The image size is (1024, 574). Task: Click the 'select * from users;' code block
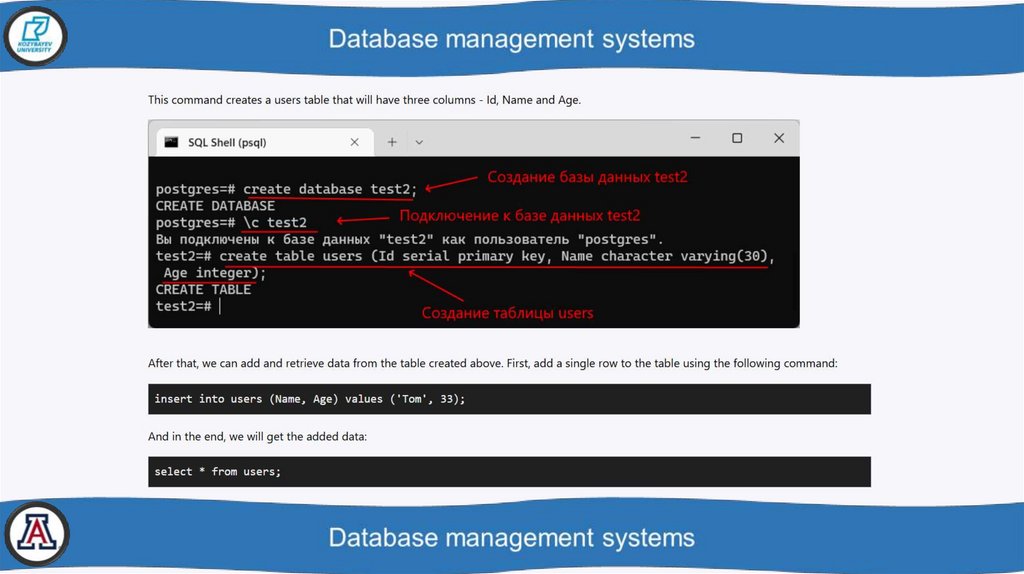pos(509,471)
